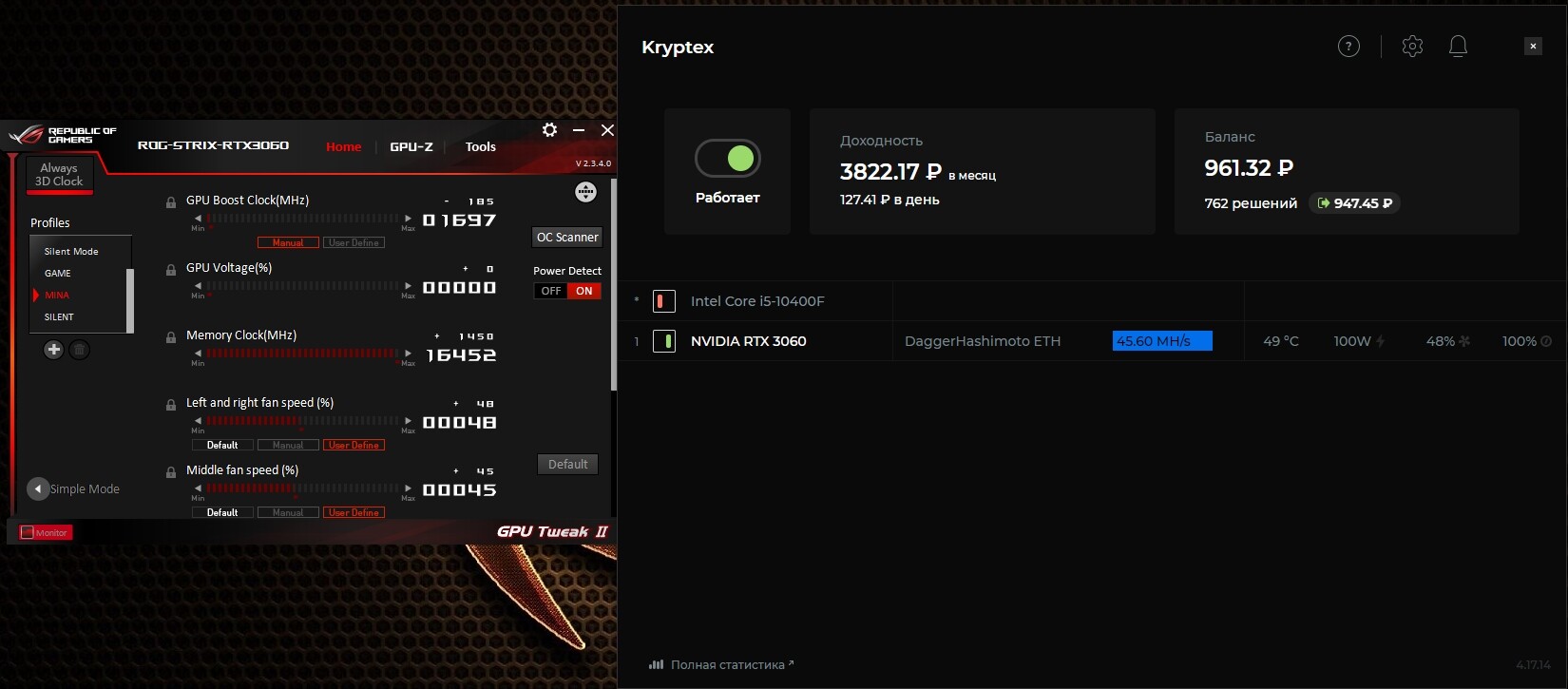Adjust the Left and right fan speed slider
The height and width of the screenshot is (689, 1568).
coord(303,421)
